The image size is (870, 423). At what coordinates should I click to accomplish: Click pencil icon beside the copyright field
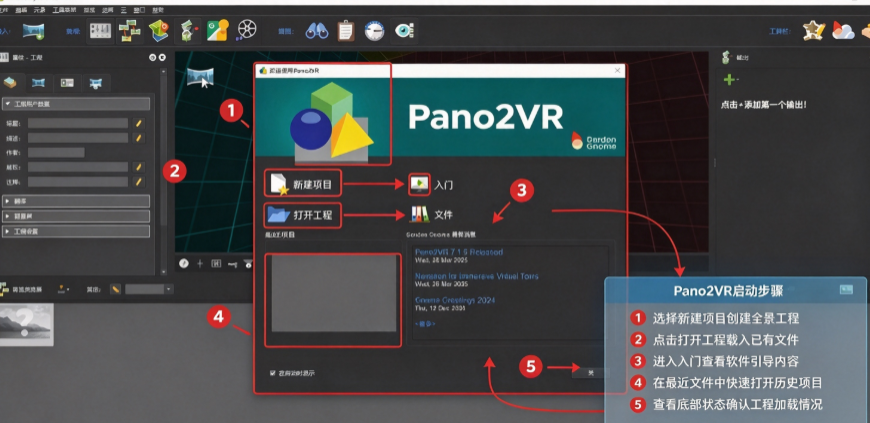click(x=139, y=167)
